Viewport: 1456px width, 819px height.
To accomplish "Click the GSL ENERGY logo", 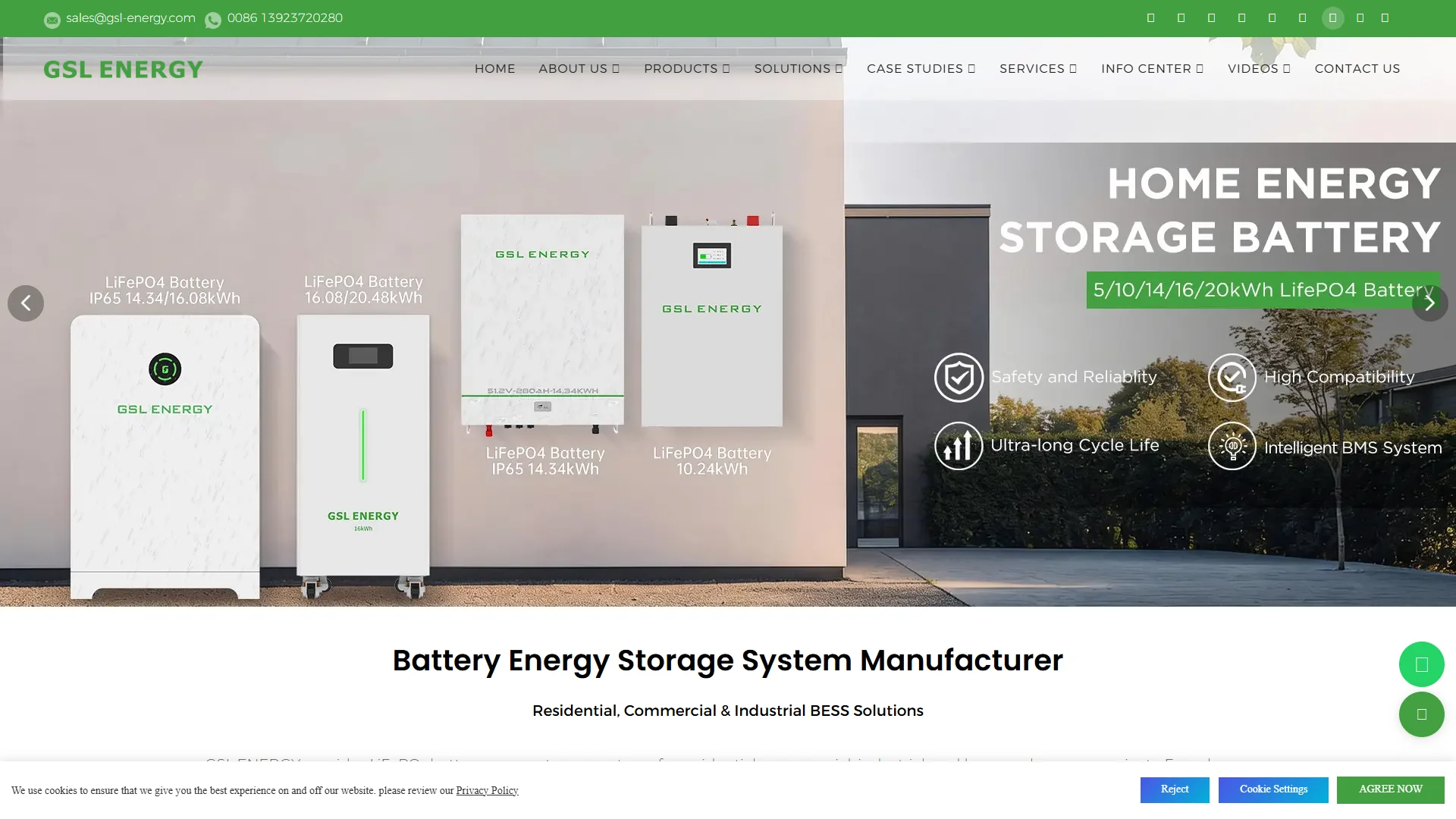I will pos(124,69).
